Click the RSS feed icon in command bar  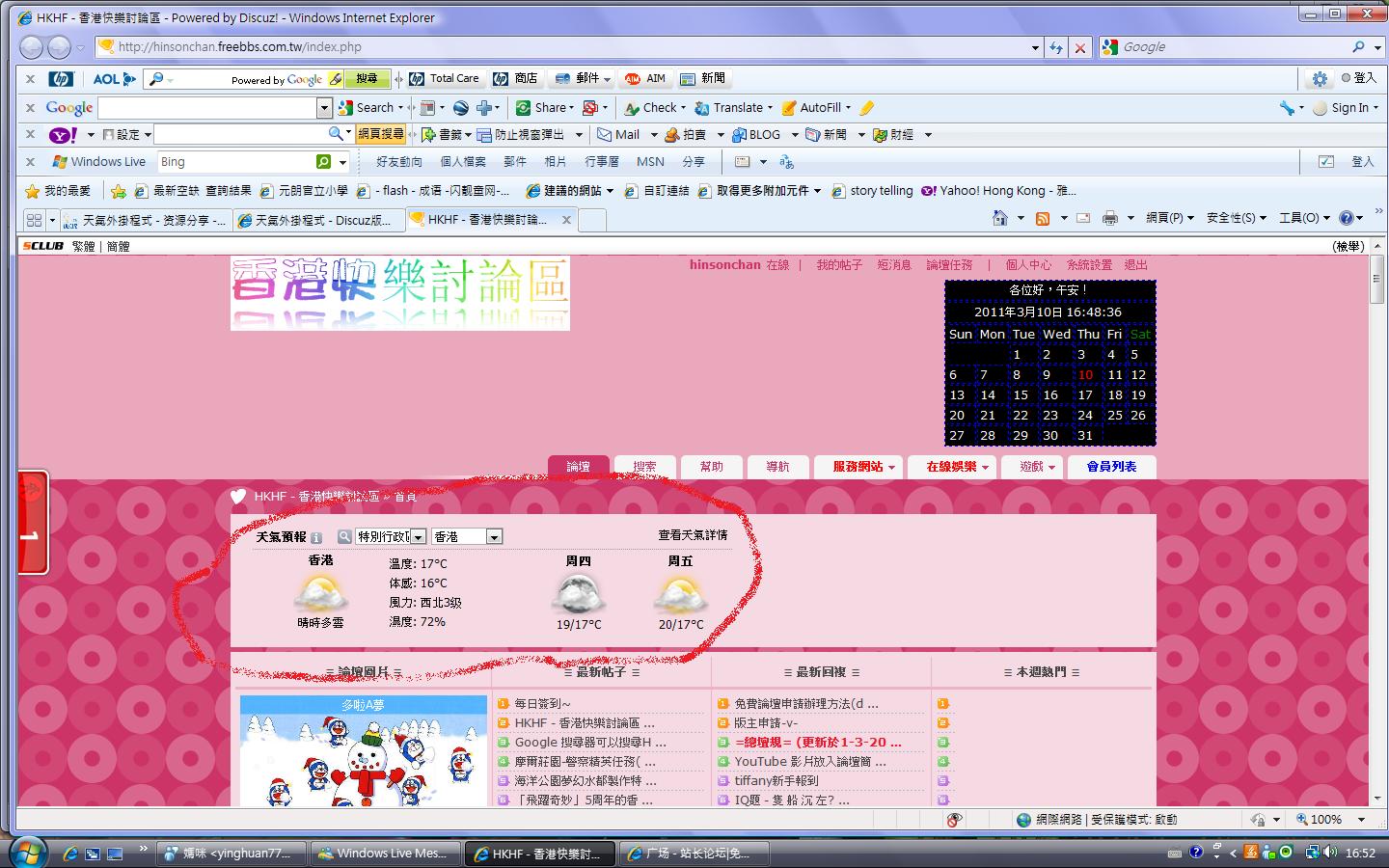pyautogui.click(x=1042, y=219)
